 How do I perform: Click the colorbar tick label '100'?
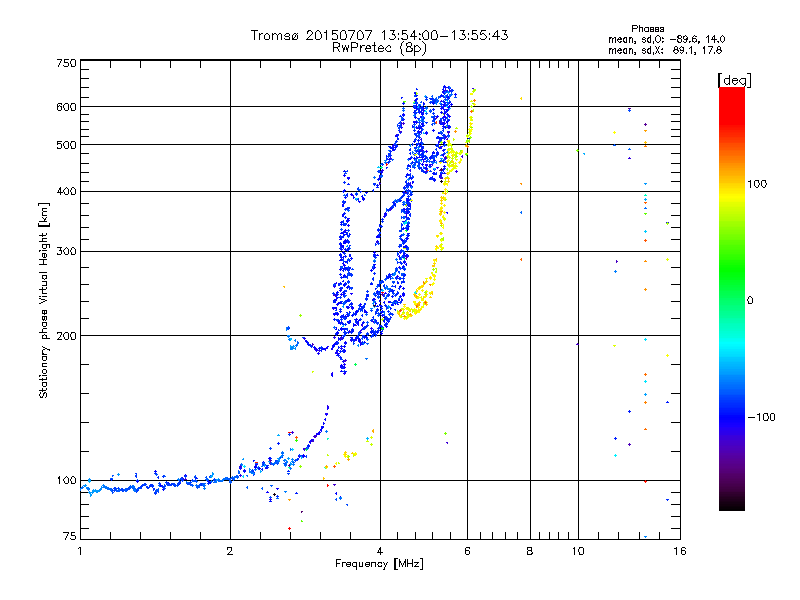(757, 184)
